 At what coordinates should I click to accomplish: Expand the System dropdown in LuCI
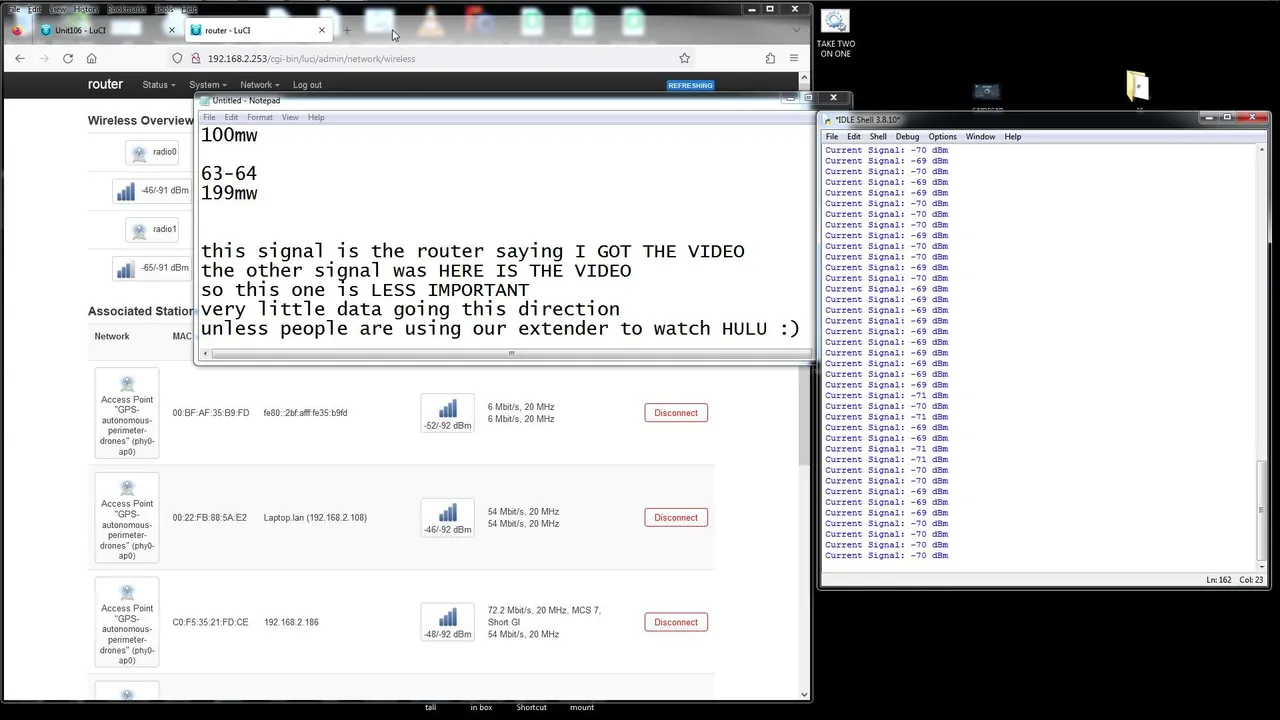(x=207, y=85)
